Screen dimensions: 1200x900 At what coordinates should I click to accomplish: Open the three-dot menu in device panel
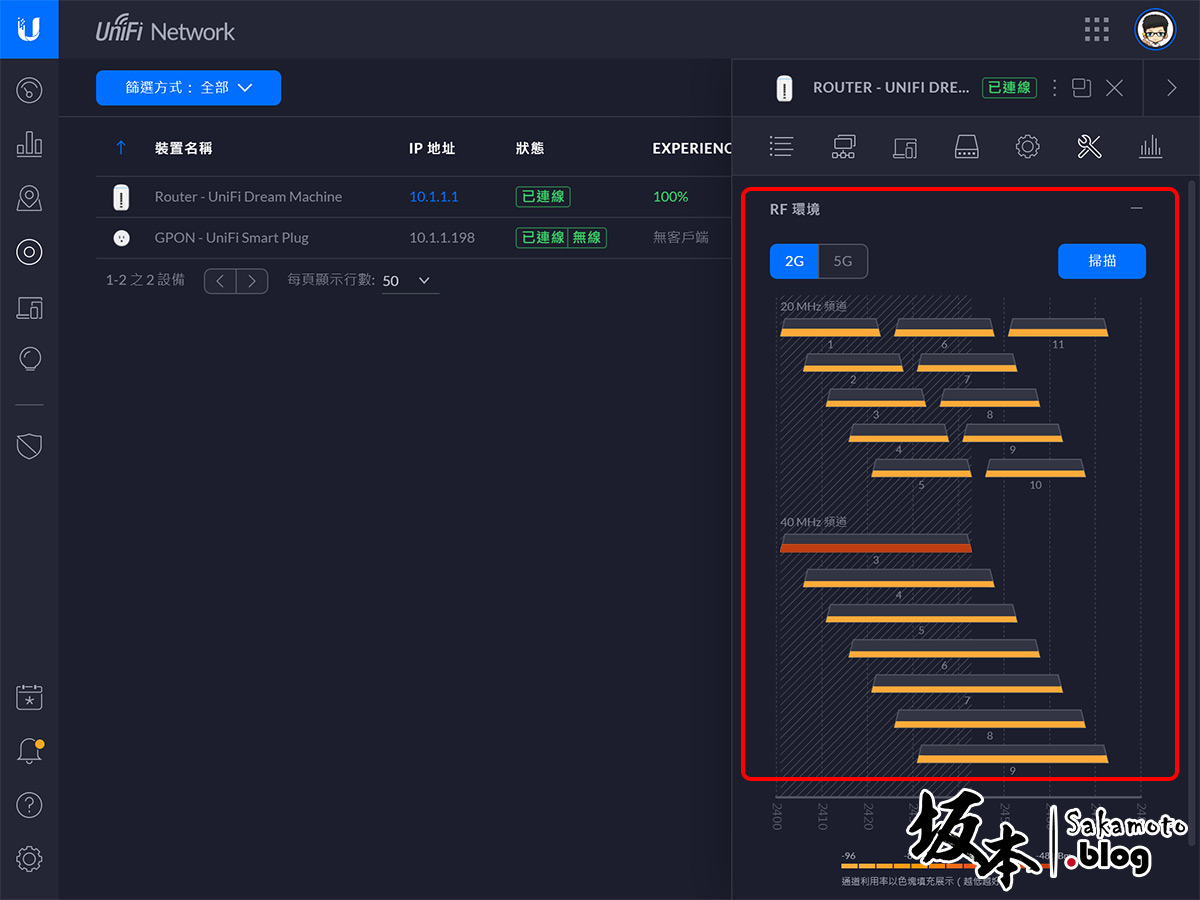point(1052,88)
